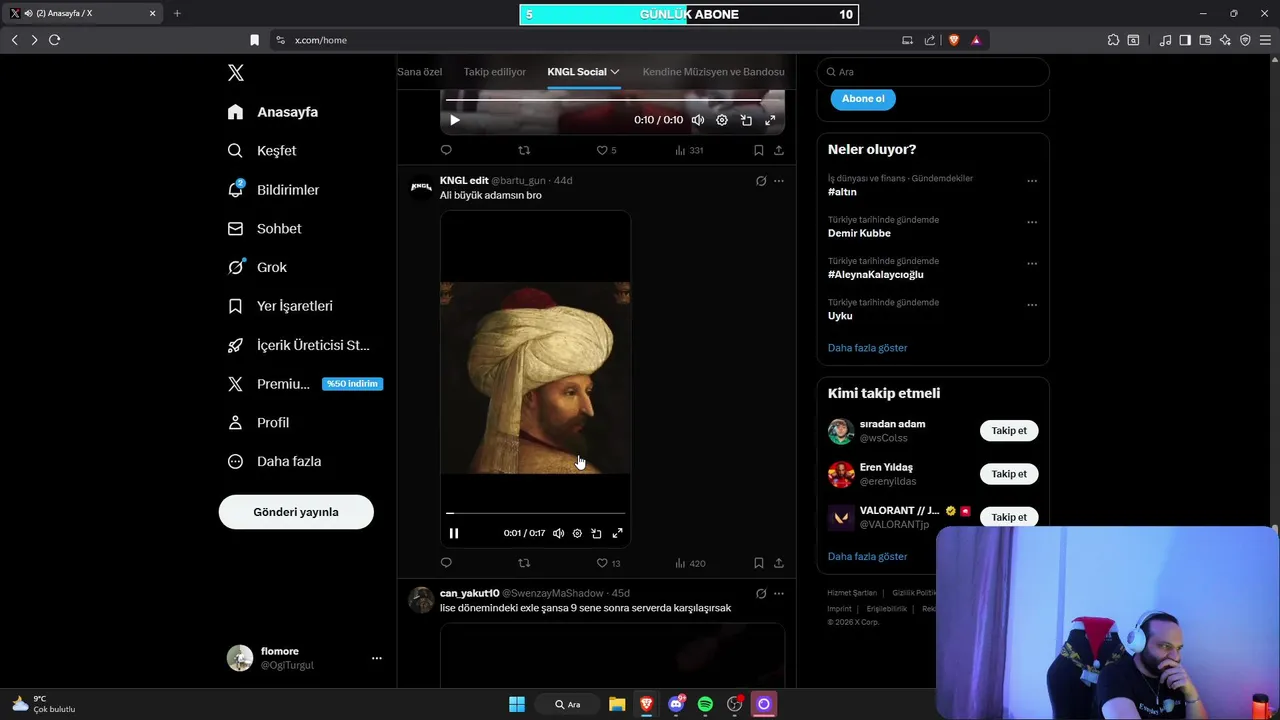This screenshot has height=720, width=1280.
Task: Switch to Takip ediliyor tab
Action: click(x=494, y=72)
